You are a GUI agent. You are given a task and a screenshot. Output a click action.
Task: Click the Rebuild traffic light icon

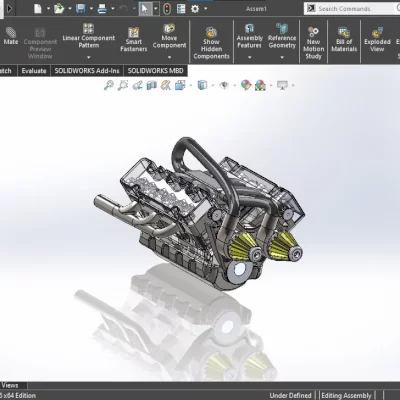pyautogui.click(x=167, y=9)
